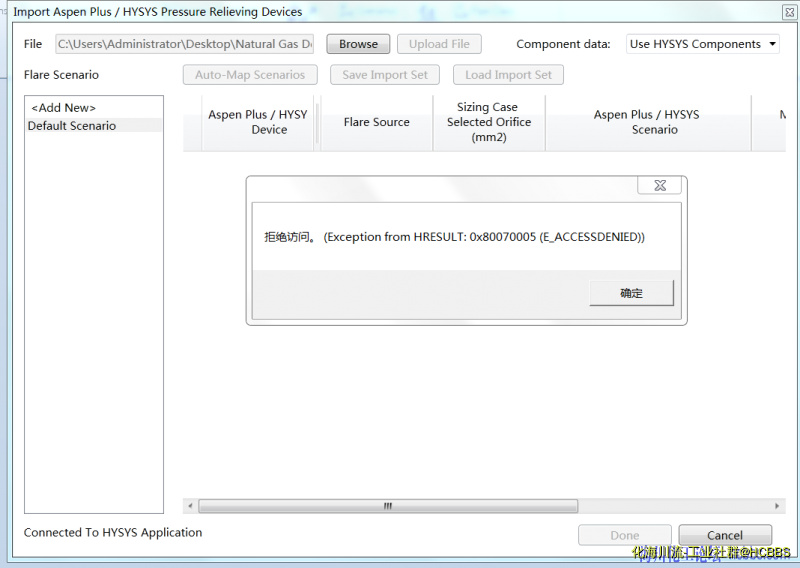The image size is (800, 568).
Task: Close the Import Pressure Relieving Devices window
Action: pyautogui.click(x=789, y=12)
